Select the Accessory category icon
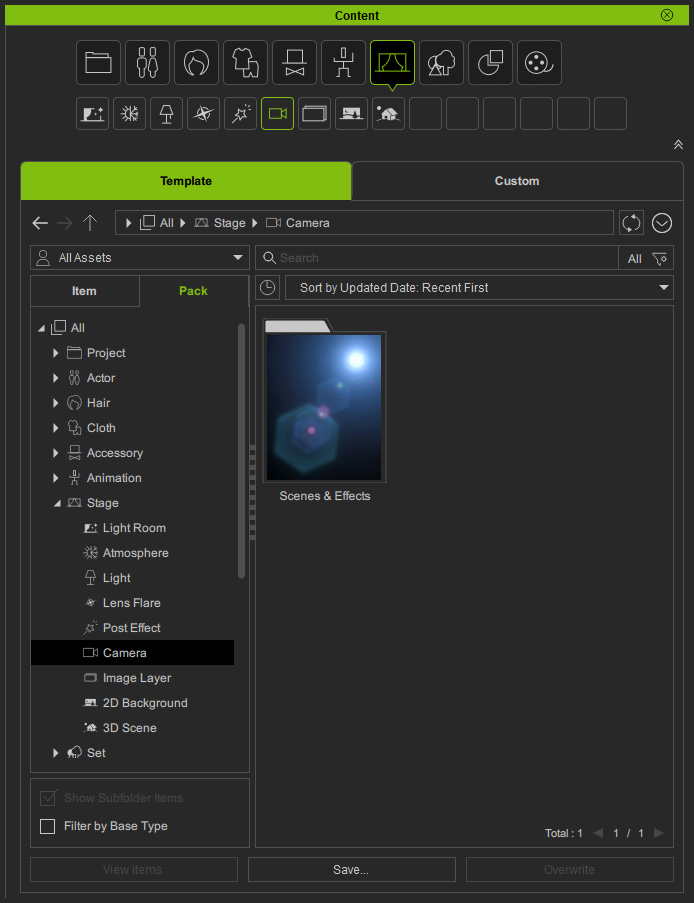 pos(294,62)
